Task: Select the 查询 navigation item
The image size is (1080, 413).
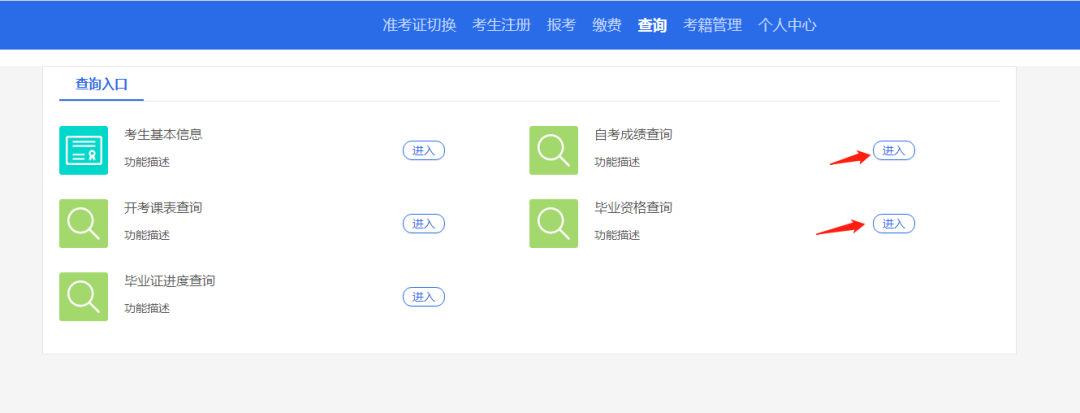Action: (x=652, y=25)
